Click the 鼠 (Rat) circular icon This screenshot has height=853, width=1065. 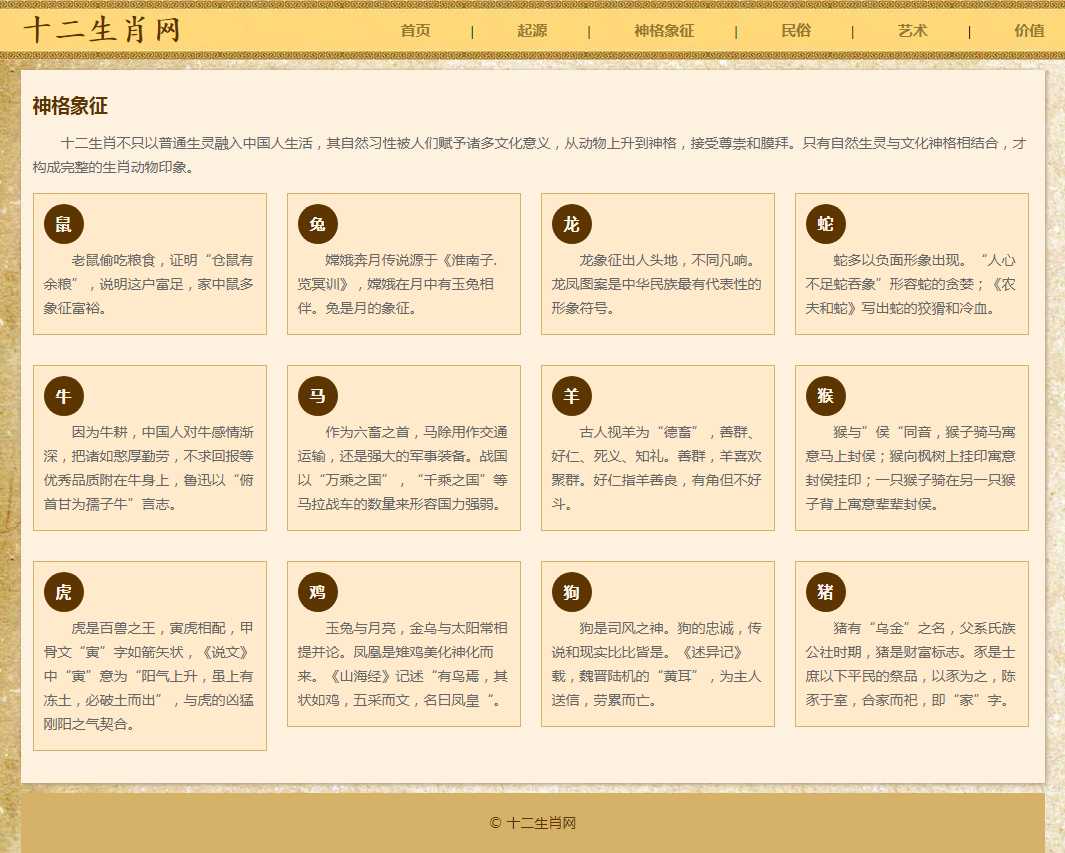pyautogui.click(x=63, y=224)
